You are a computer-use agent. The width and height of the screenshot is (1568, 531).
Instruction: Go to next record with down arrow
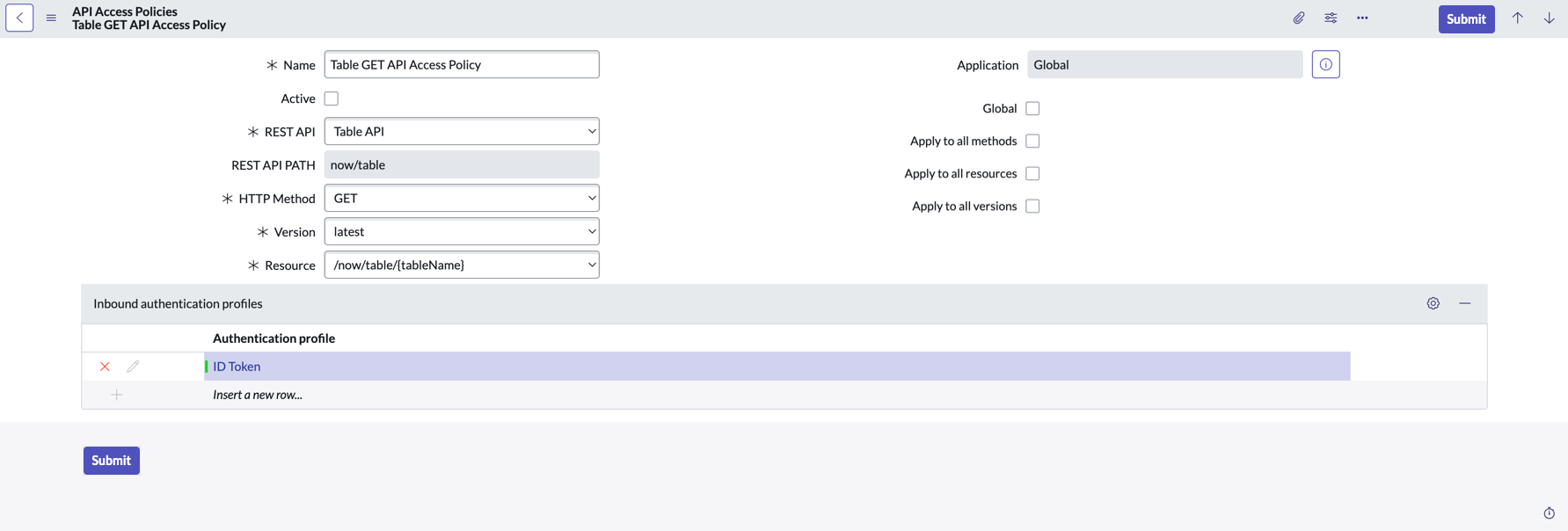[x=1550, y=18]
